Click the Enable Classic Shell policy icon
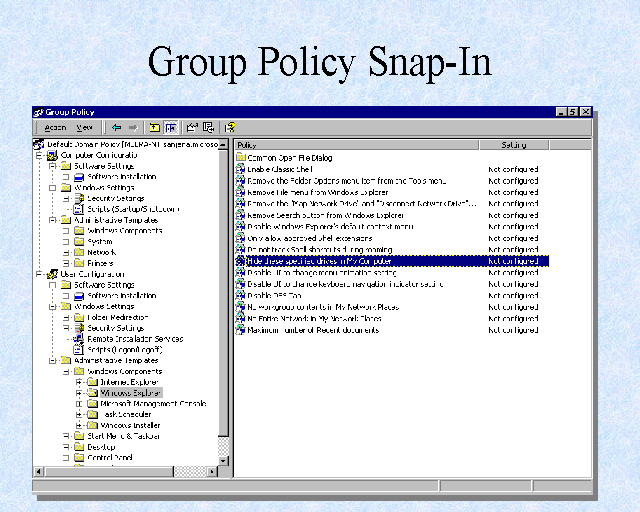 coord(241,170)
